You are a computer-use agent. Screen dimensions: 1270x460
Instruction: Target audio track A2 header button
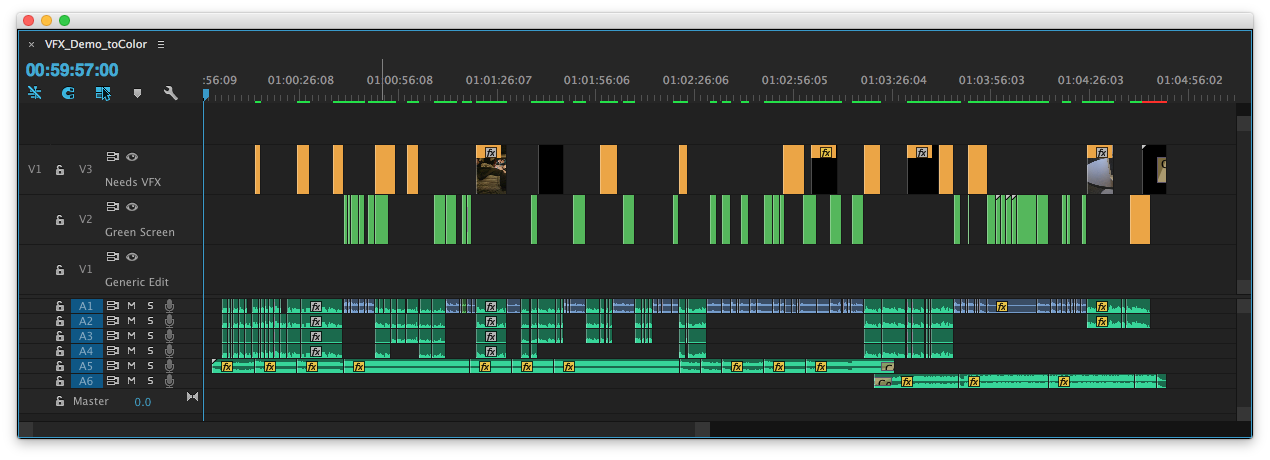pyautogui.click(x=86, y=321)
